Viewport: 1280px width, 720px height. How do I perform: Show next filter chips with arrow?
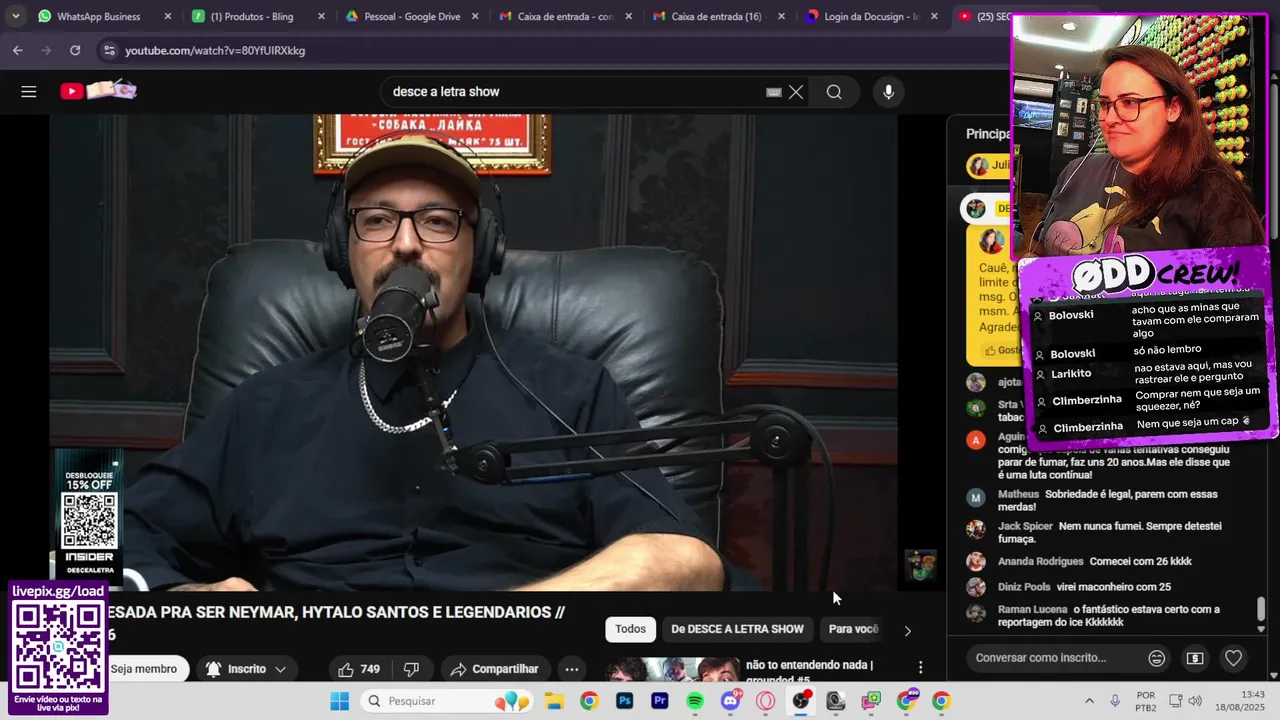coord(907,630)
